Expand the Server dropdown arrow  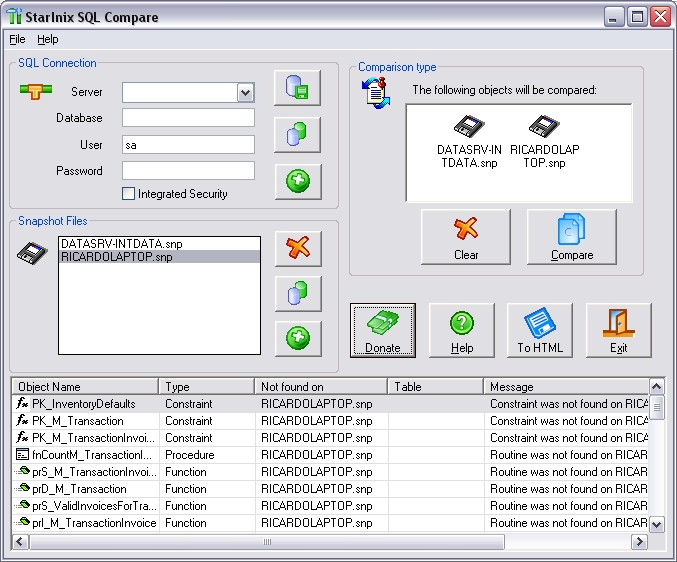pos(245,92)
